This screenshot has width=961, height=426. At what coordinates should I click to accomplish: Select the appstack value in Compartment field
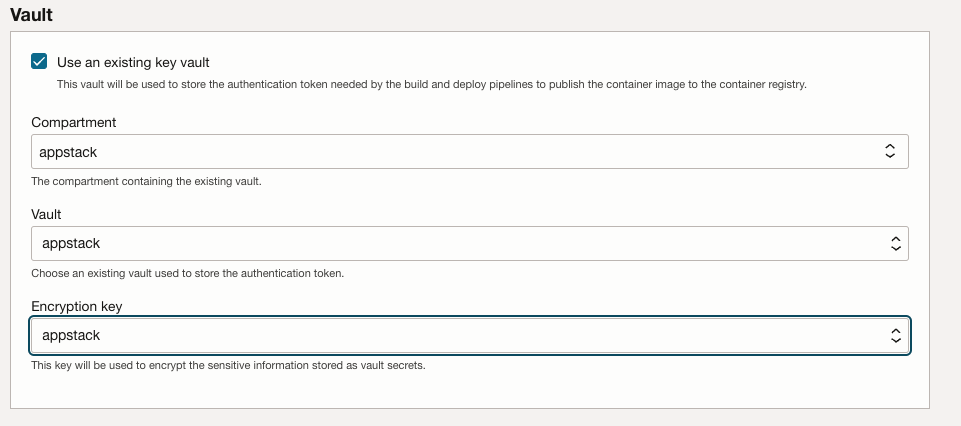tap(68, 152)
